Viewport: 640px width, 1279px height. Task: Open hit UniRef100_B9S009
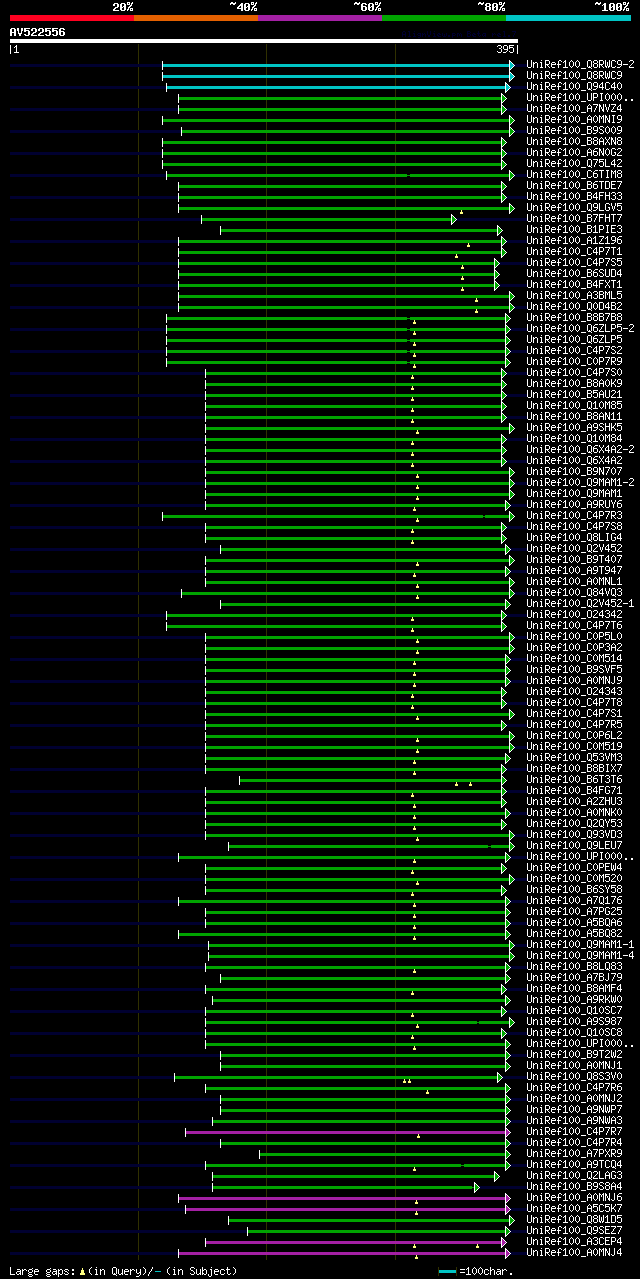pos(575,130)
